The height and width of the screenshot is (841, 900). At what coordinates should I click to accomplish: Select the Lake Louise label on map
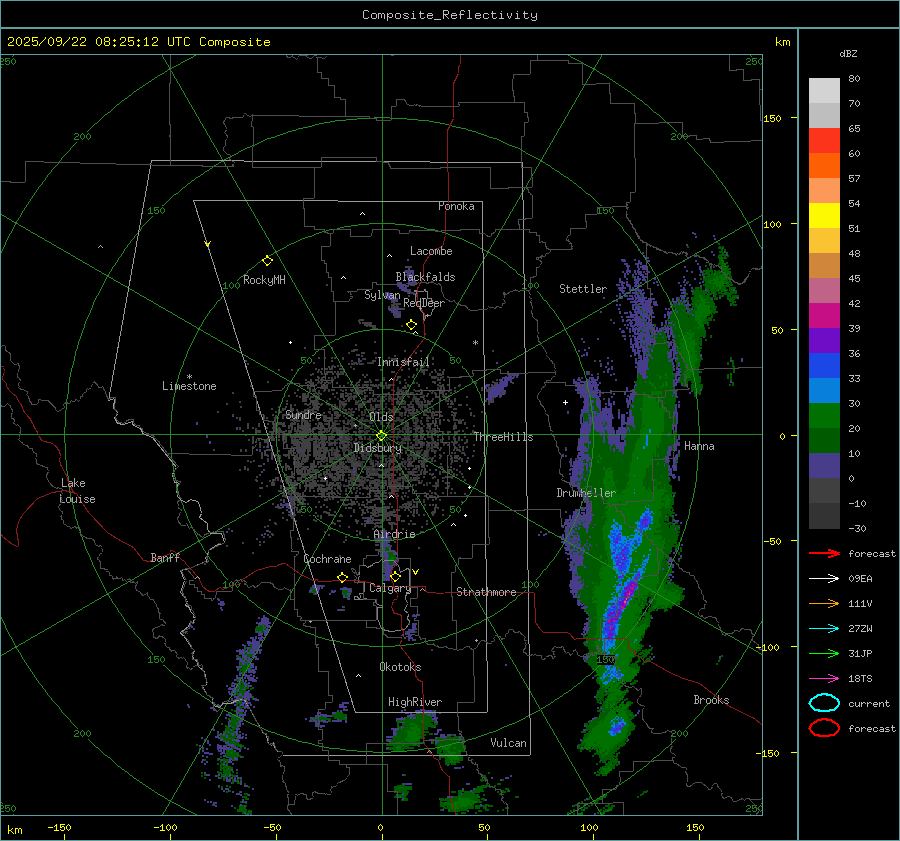click(77, 491)
